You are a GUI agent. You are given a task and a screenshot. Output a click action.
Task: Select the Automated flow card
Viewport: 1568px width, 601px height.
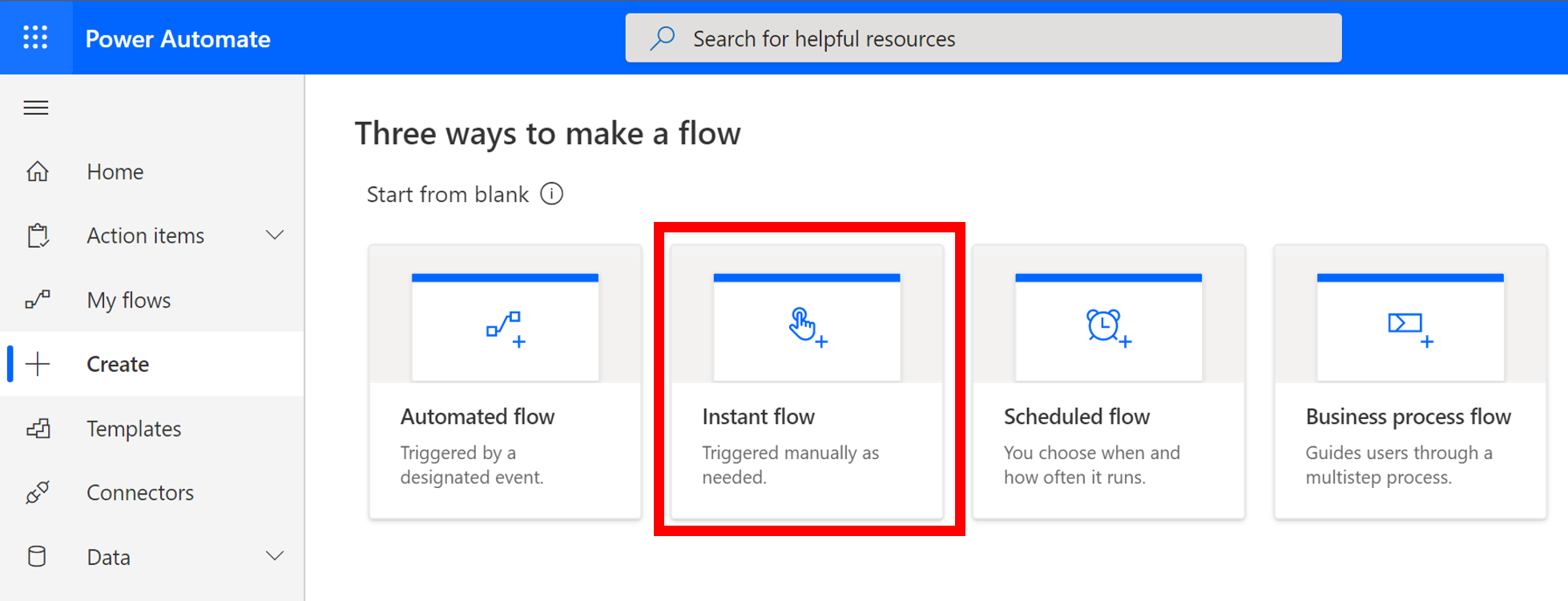point(505,381)
